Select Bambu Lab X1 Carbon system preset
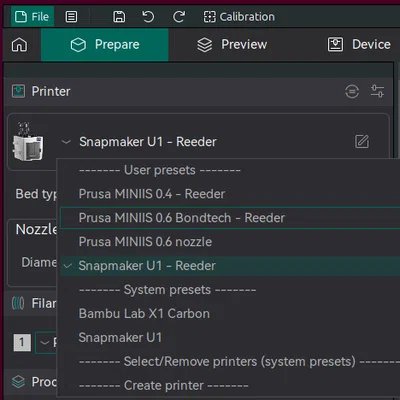 point(230,314)
